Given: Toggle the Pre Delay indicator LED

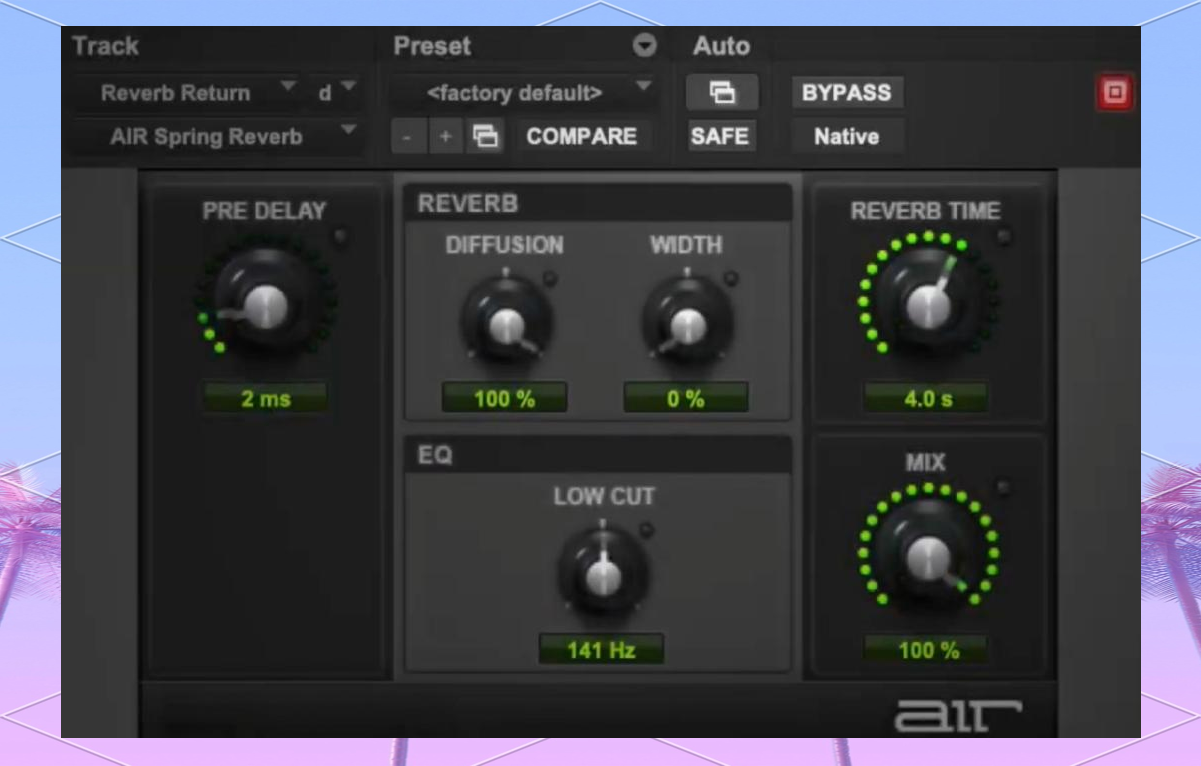Looking at the screenshot, I should pos(341,237).
